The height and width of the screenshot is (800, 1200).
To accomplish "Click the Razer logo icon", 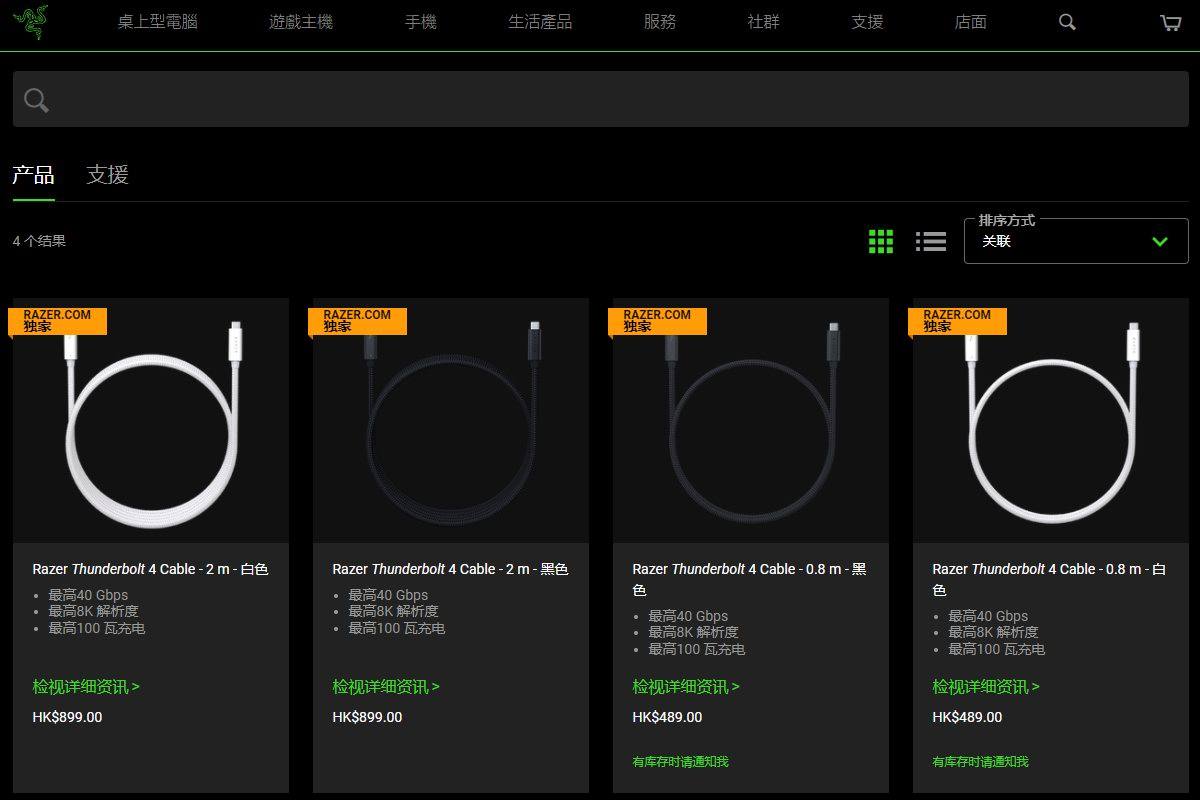I will (30, 23).
